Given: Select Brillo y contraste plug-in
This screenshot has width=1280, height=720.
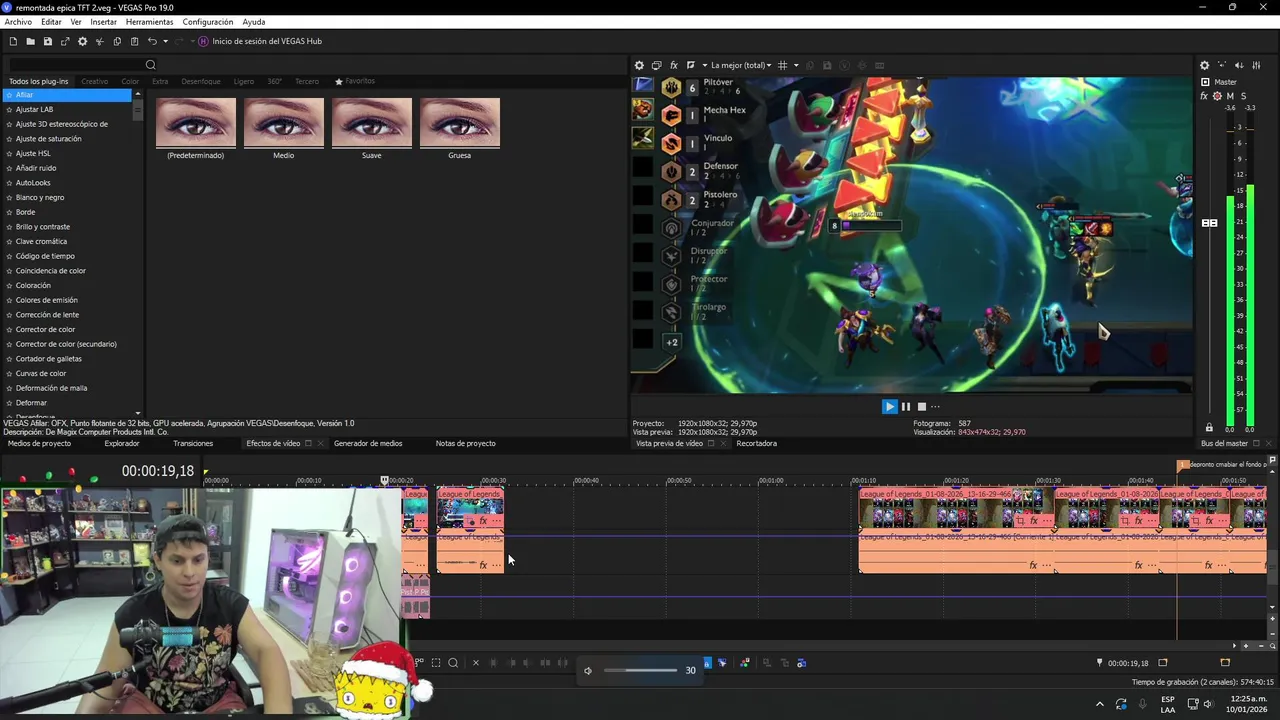Looking at the screenshot, I should (x=43, y=226).
